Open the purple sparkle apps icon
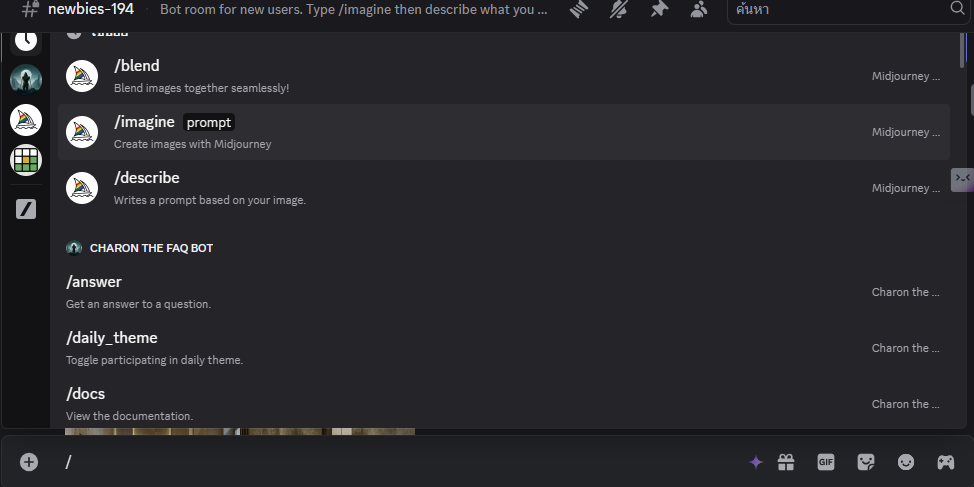This screenshot has width=974, height=487. click(x=755, y=462)
